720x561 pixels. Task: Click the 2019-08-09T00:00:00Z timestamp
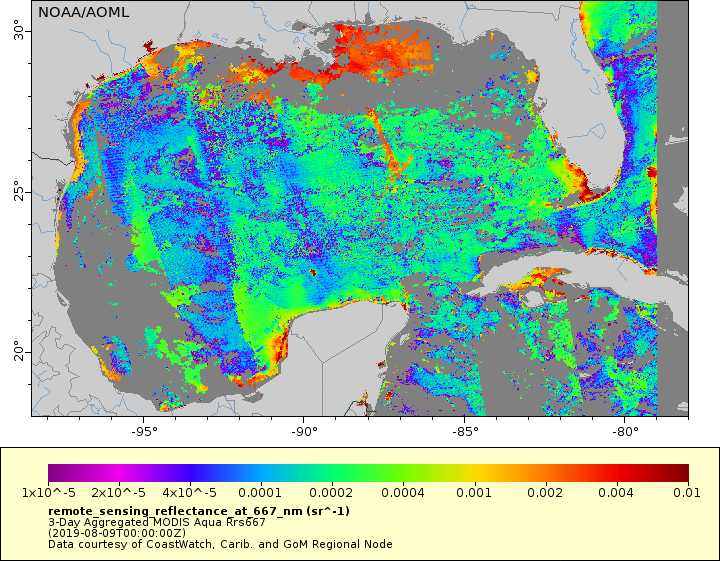click(117, 533)
